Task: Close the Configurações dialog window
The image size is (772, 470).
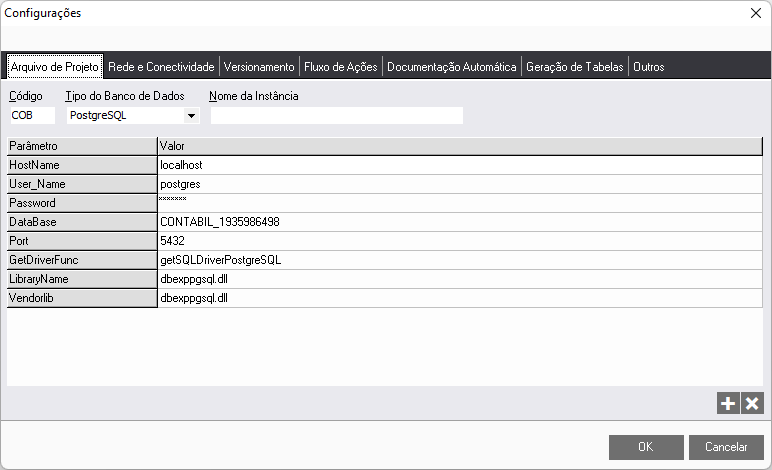Action: point(755,14)
